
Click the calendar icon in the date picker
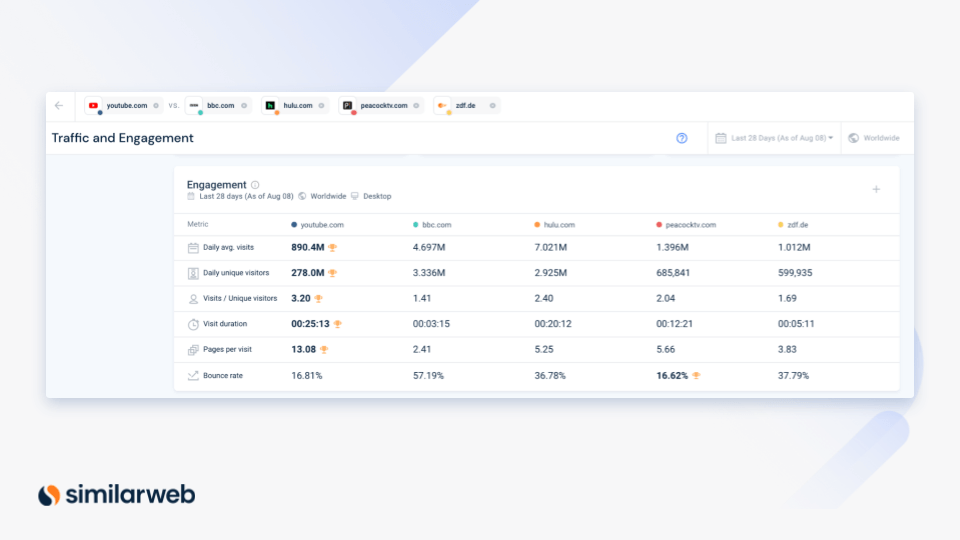click(721, 138)
